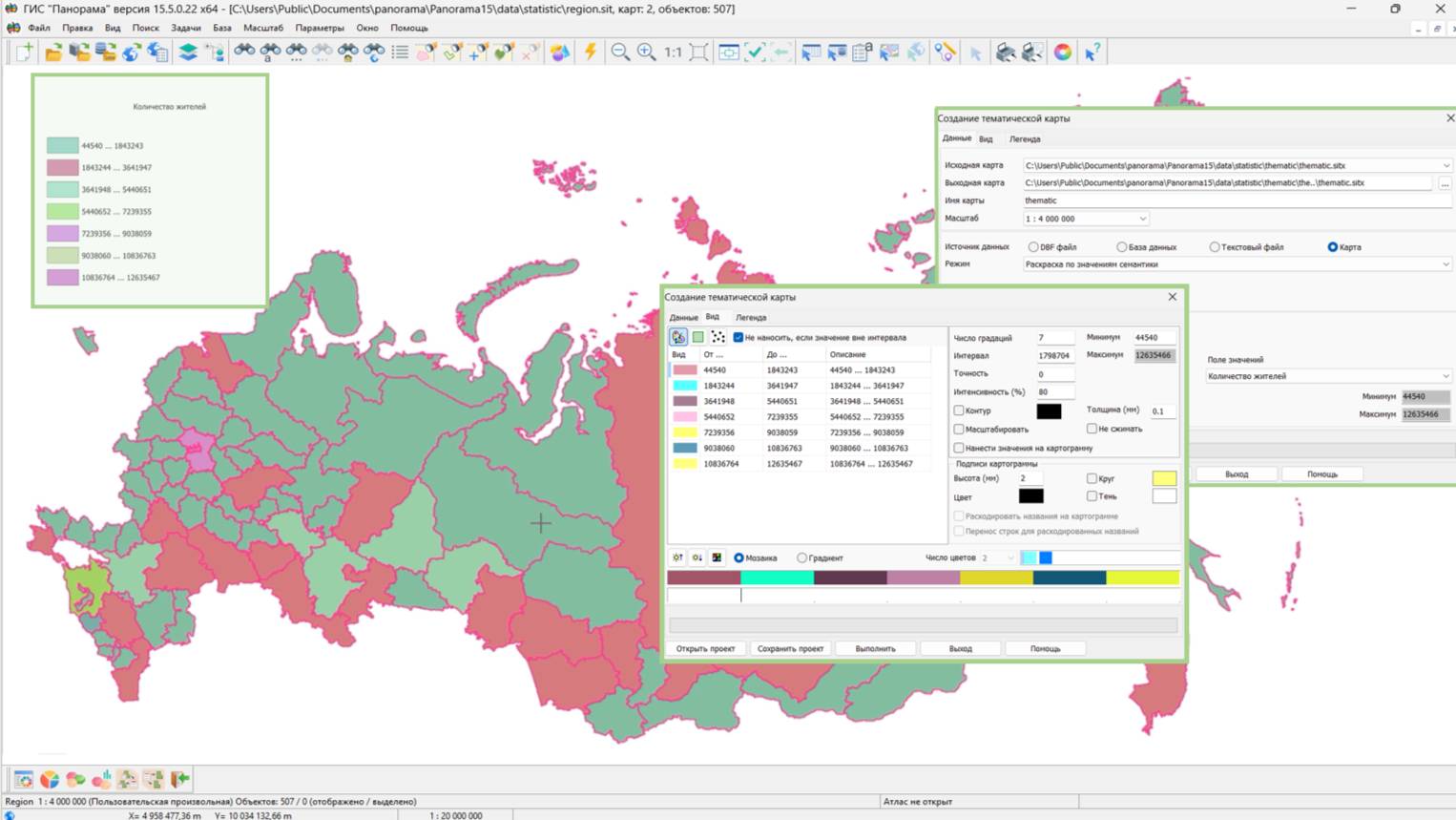Enable the Контур checkbox
1456x820 pixels.
pyautogui.click(x=959, y=410)
